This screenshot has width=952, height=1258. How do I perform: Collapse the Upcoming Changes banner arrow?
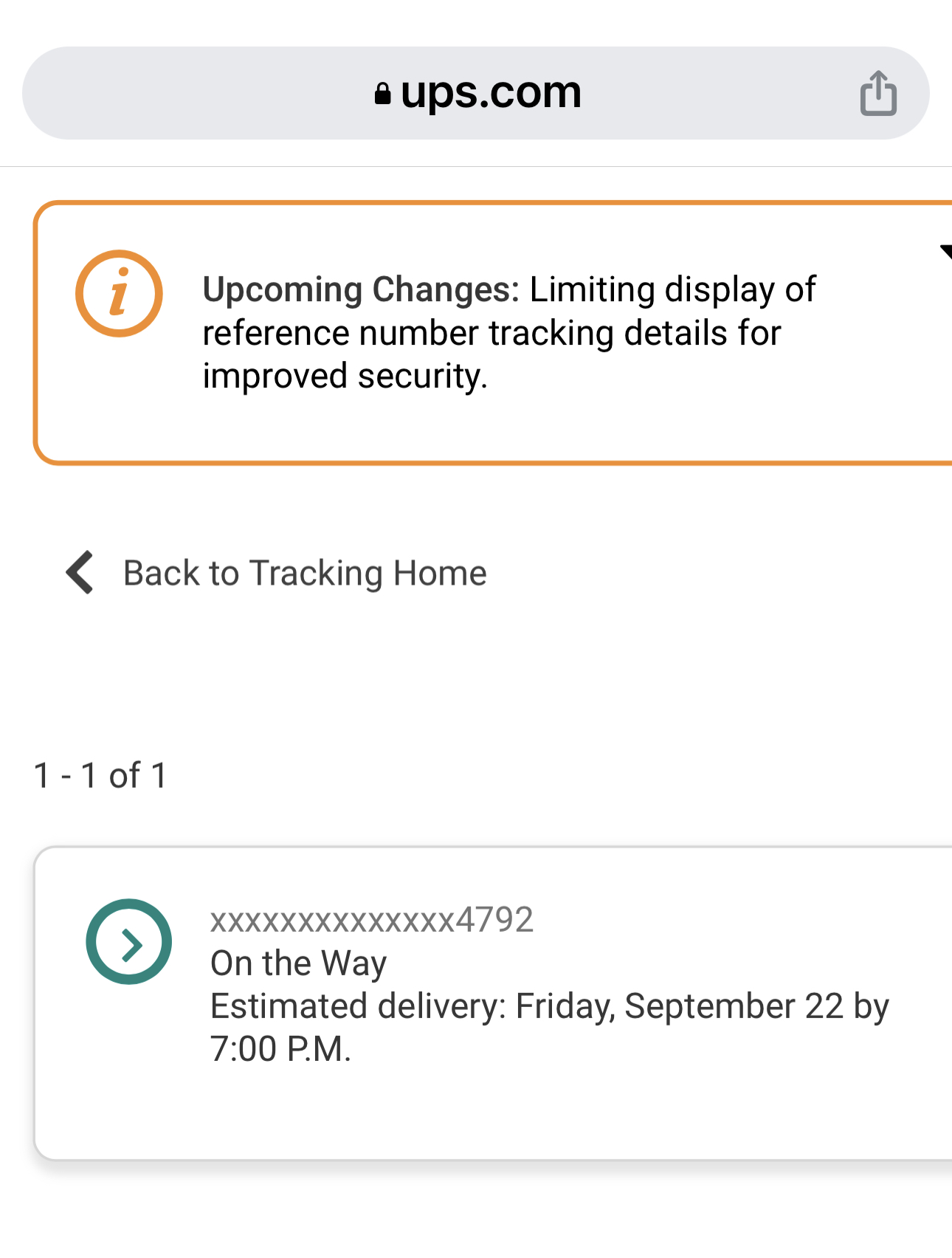click(945, 252)
